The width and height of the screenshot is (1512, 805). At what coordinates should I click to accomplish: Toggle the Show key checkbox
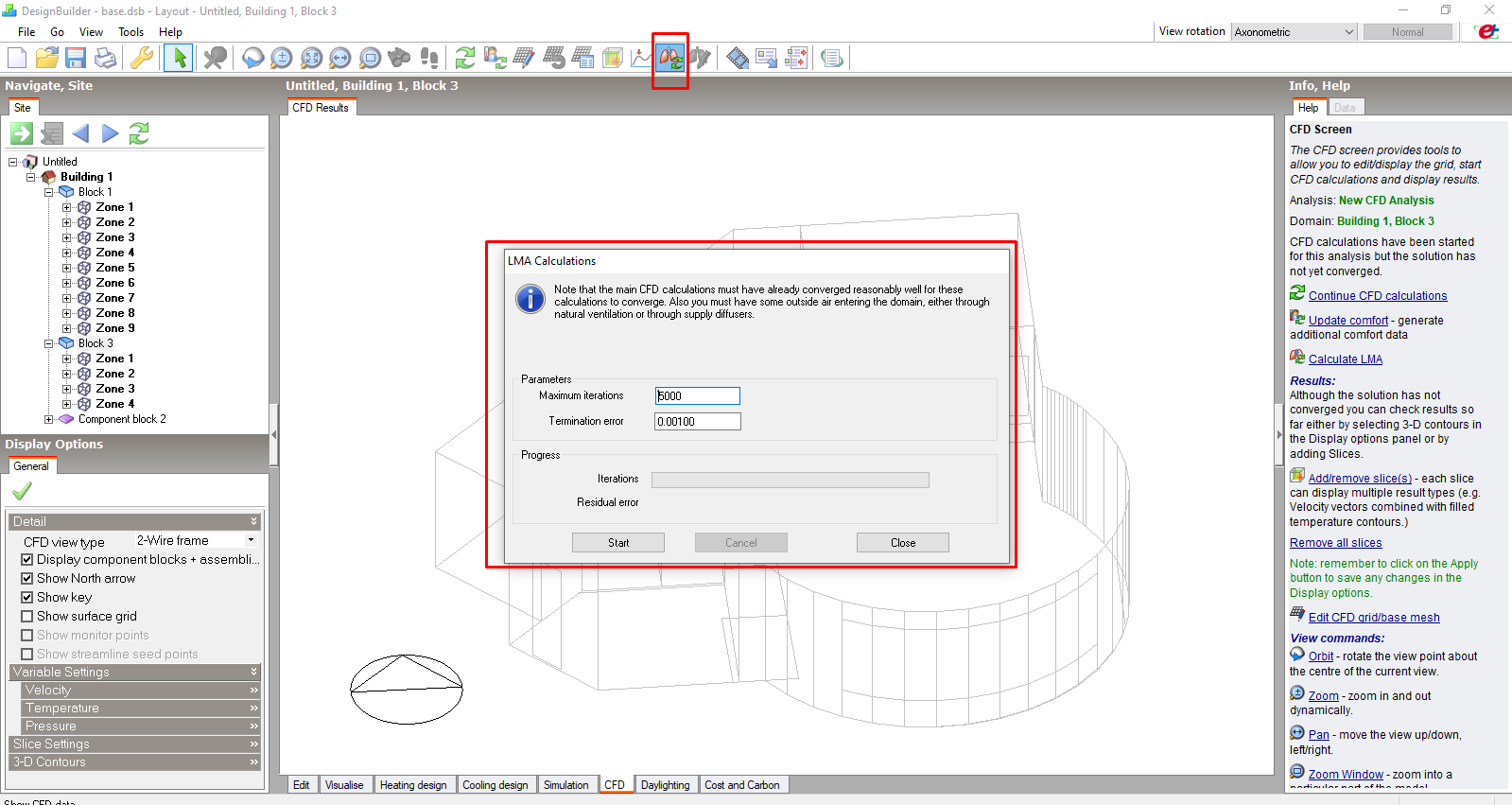(27, 598)
